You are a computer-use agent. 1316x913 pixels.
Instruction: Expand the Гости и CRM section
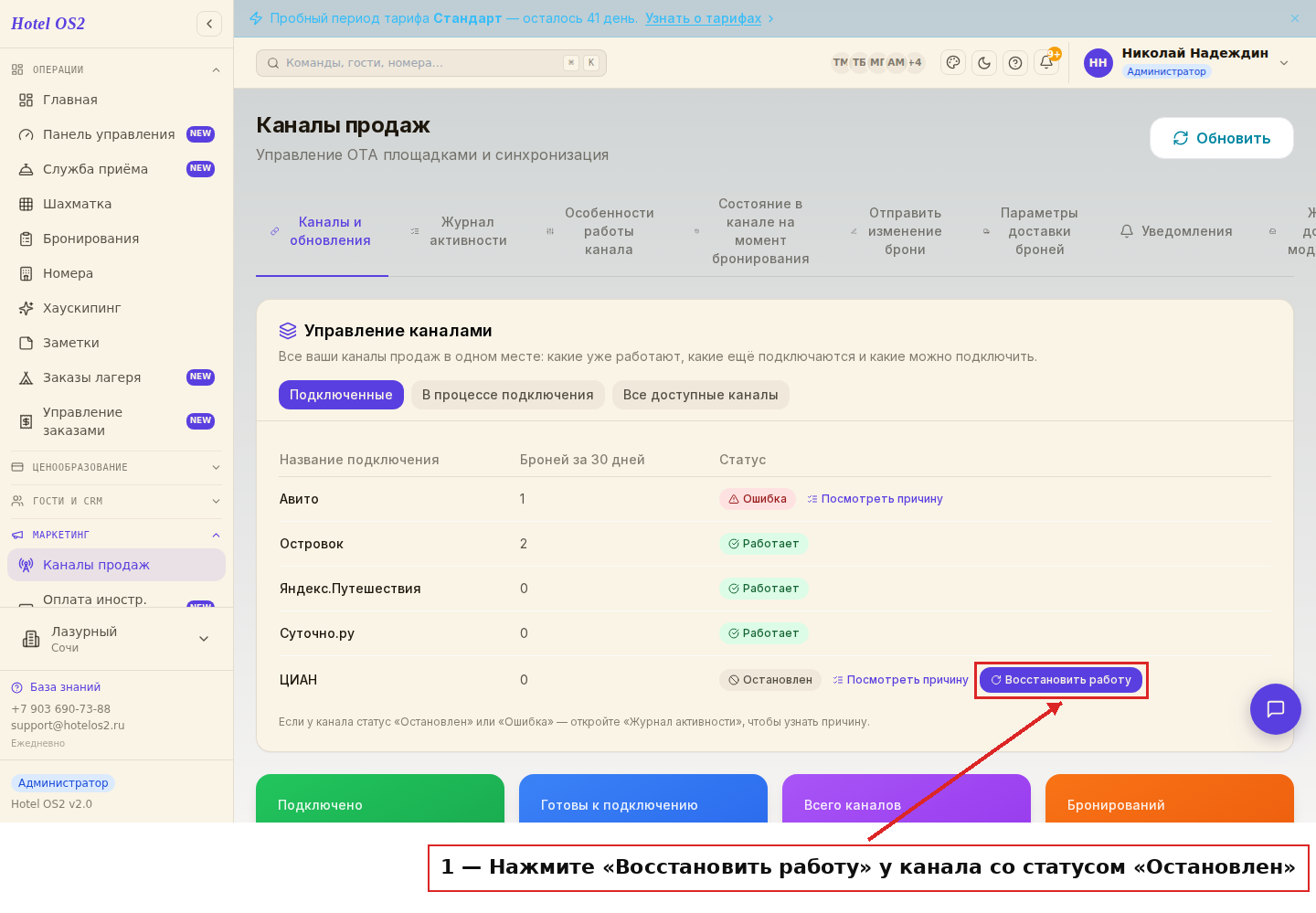tap(116, 501)
